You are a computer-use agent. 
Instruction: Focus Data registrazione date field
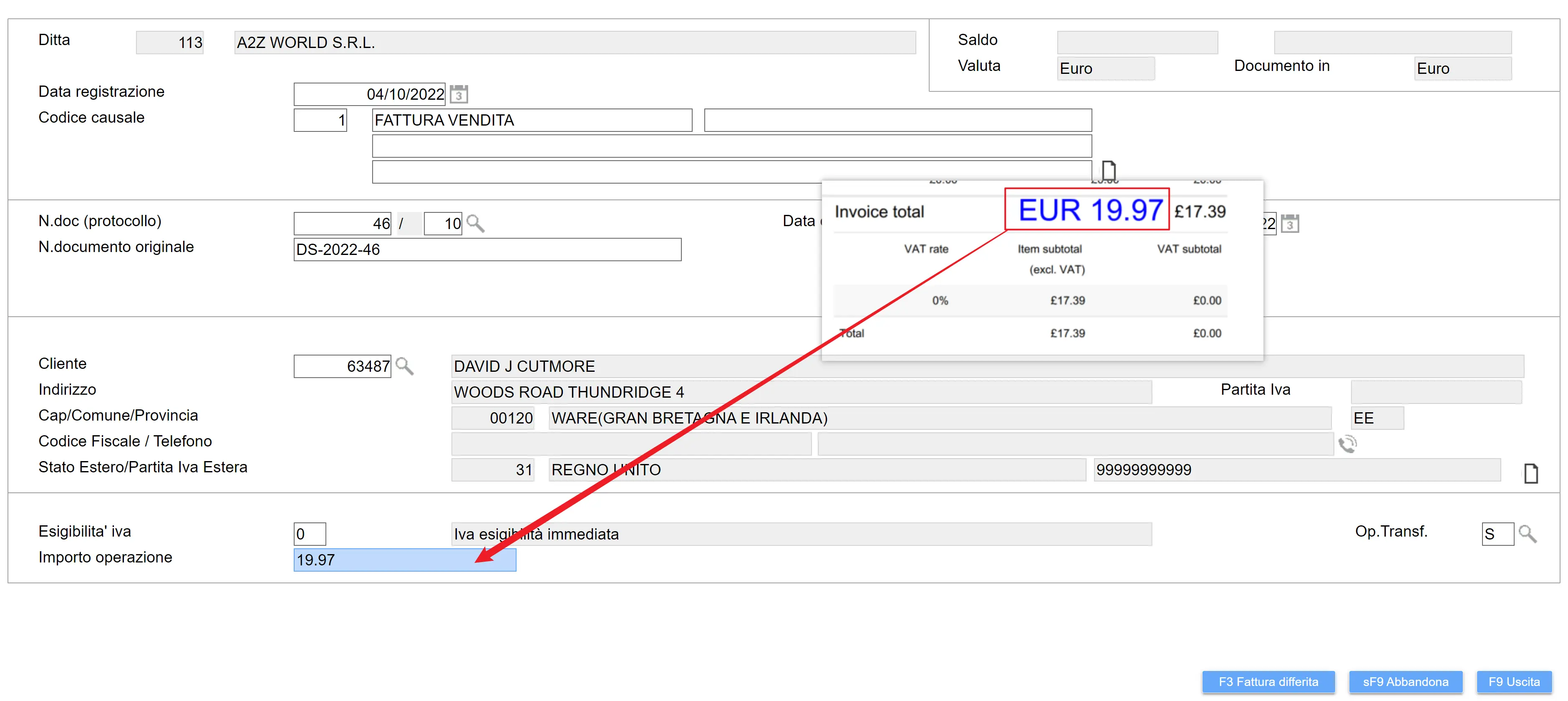[x=369, y=94]
